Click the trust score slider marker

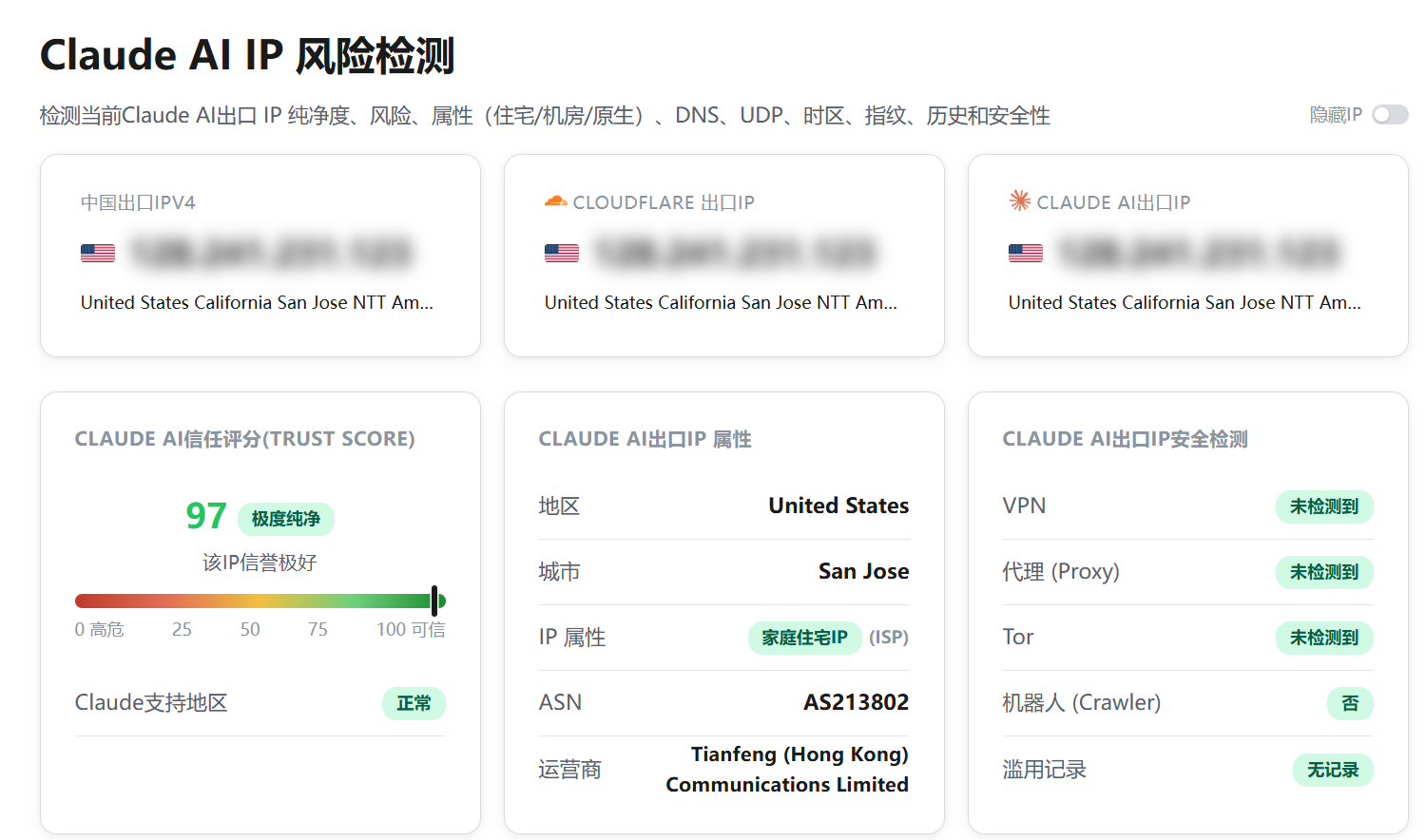pos(434,601)
